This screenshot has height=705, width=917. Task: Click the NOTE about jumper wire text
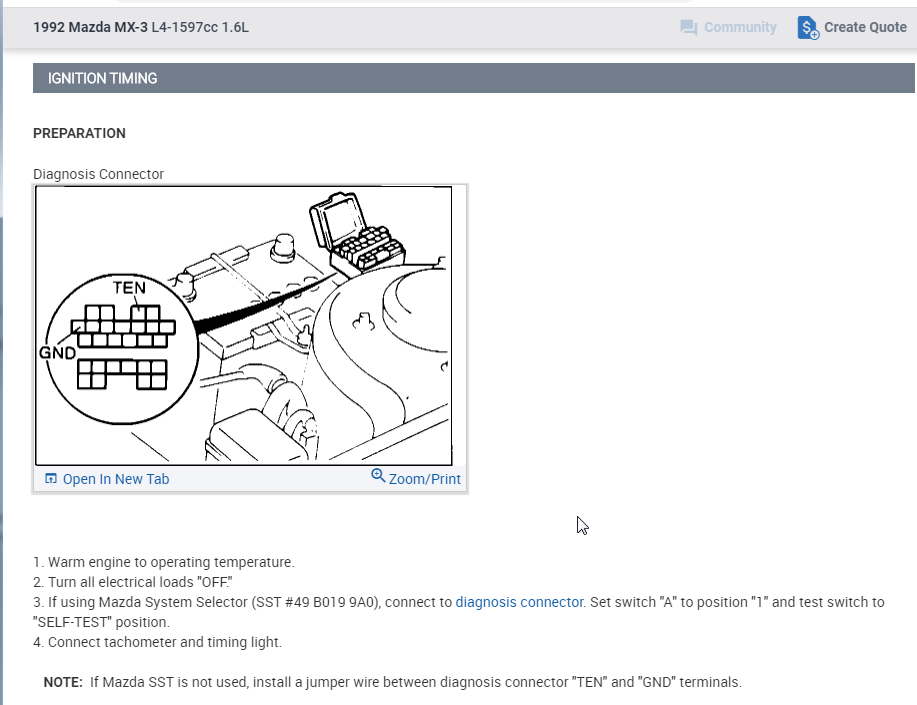coord(392,682)
